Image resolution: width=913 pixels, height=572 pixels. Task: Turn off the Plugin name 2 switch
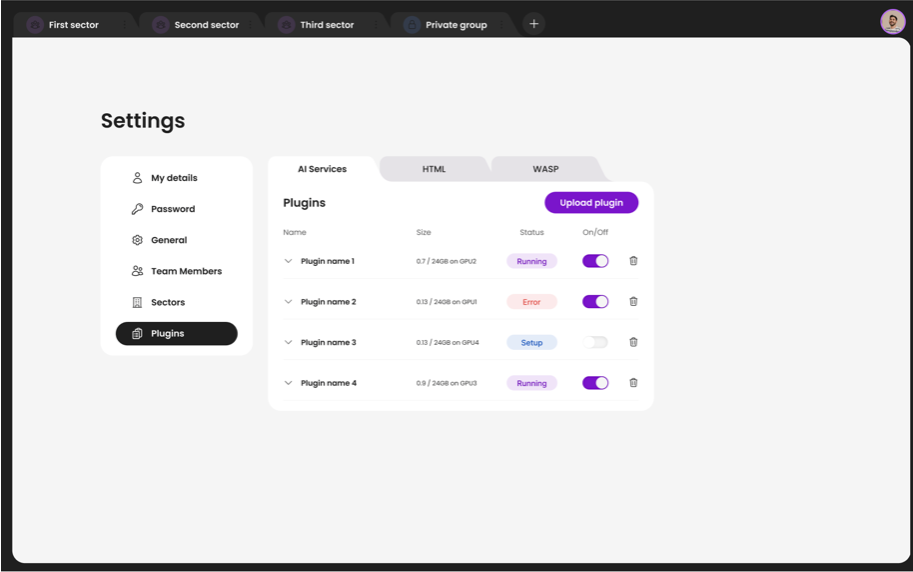(595, 301)
